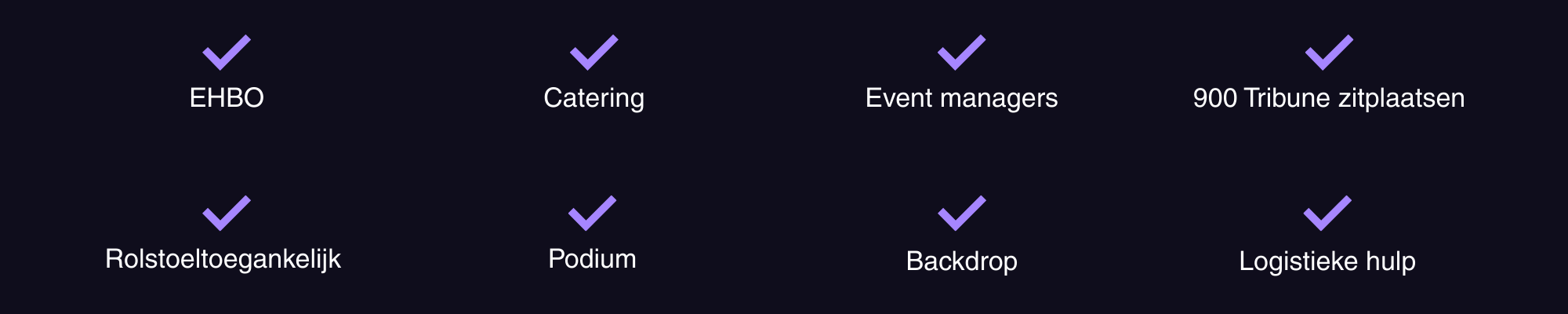Click the word "hulp"
Viewport: 1568px width, 314px height.
coord(1390,261)
